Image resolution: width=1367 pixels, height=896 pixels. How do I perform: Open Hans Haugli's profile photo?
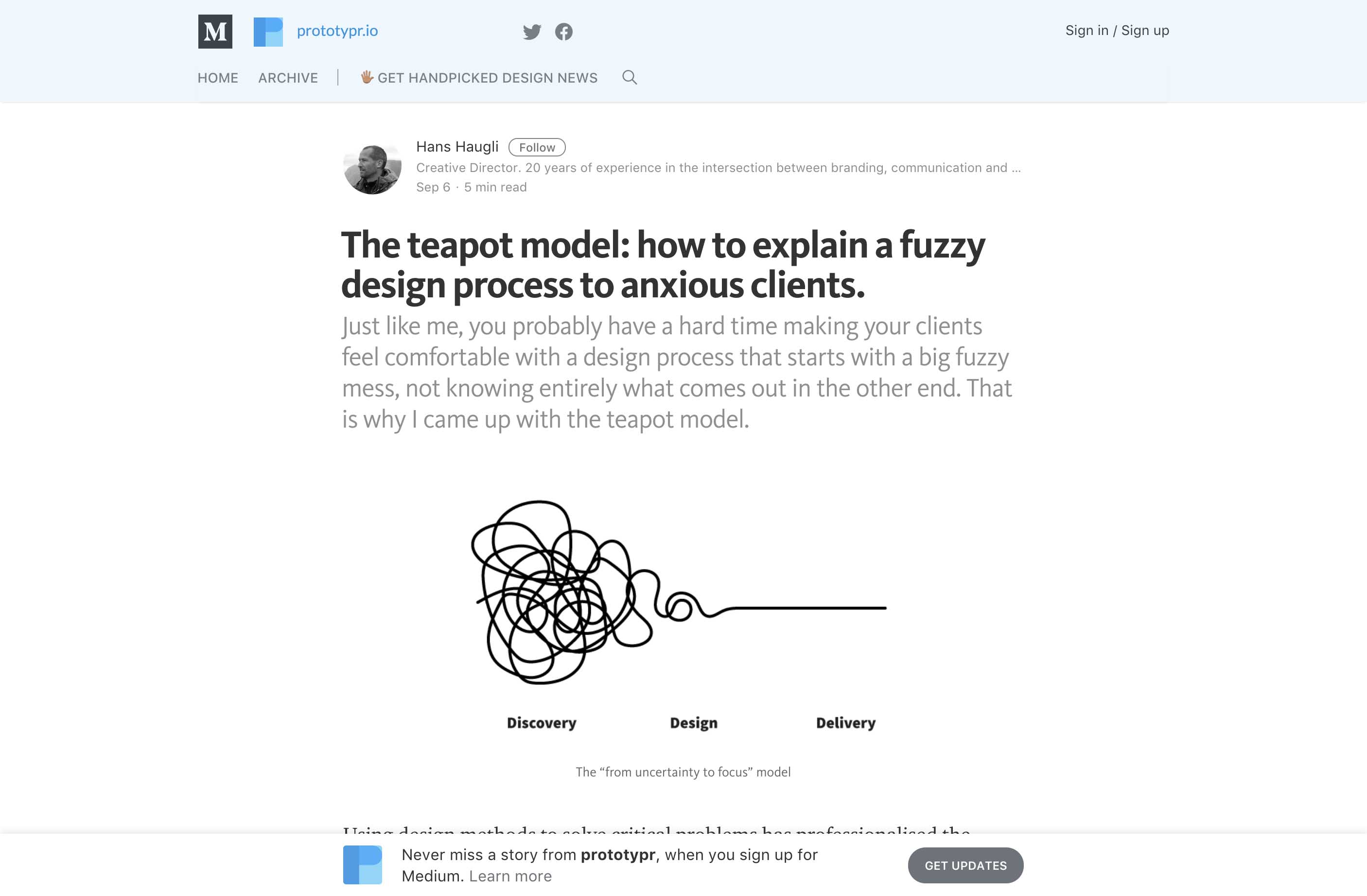tap(372, 169)
